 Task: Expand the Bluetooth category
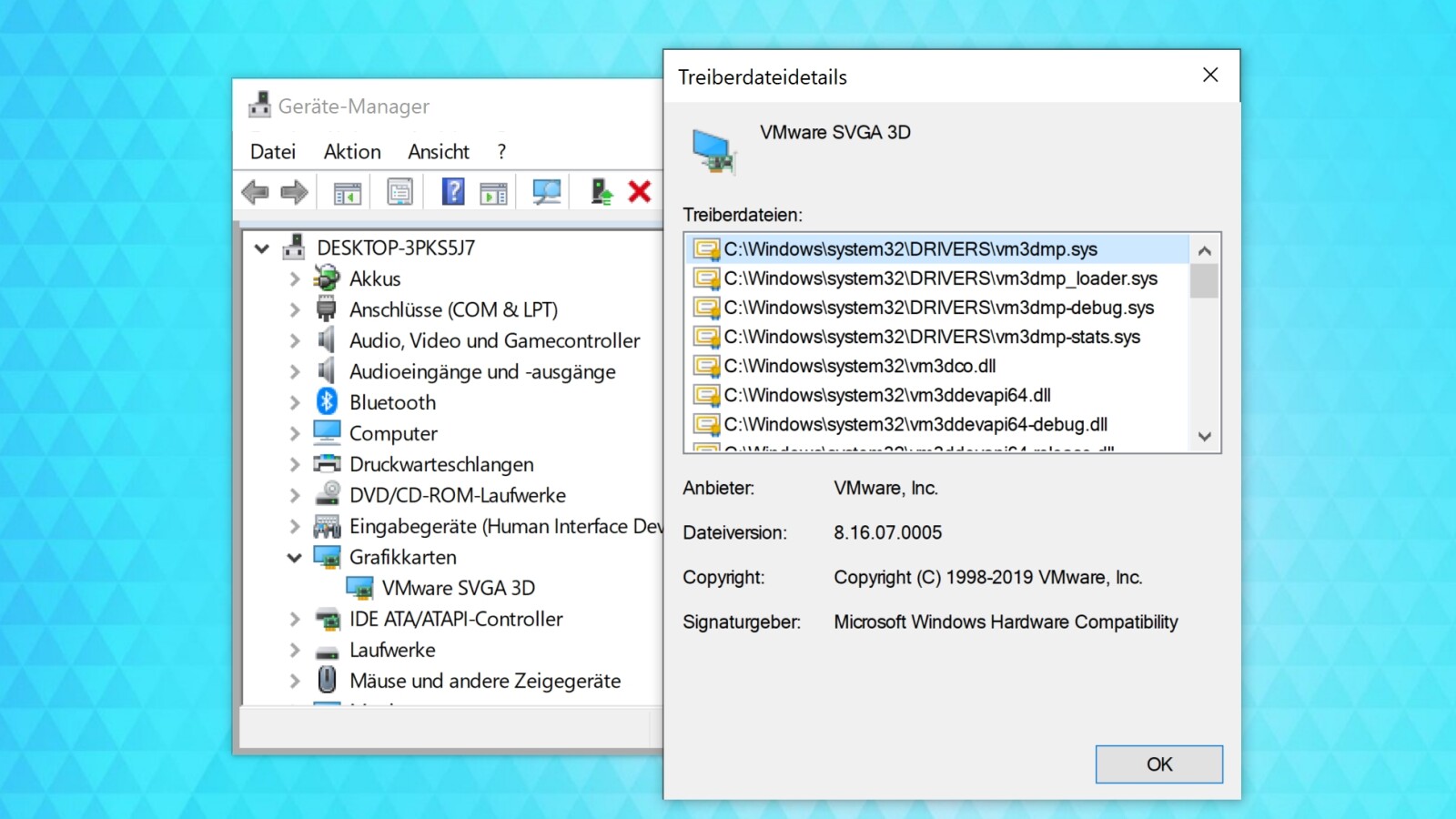point(294,402)
